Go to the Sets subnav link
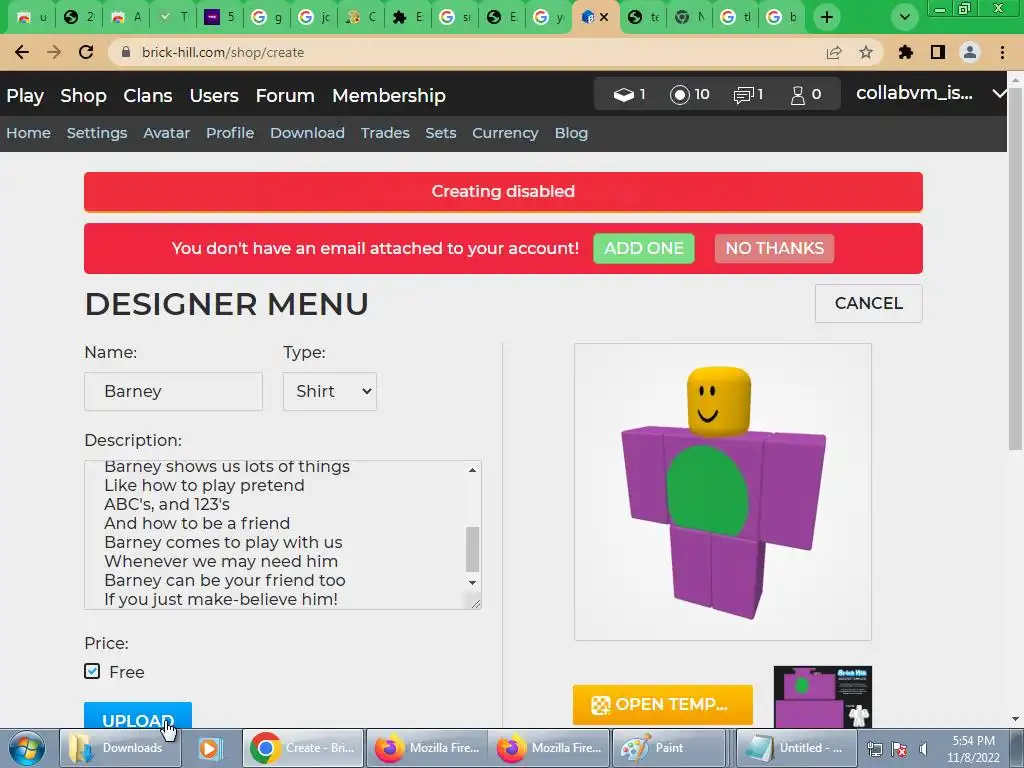Screen dimensions: 1024x768 (440, 133)
